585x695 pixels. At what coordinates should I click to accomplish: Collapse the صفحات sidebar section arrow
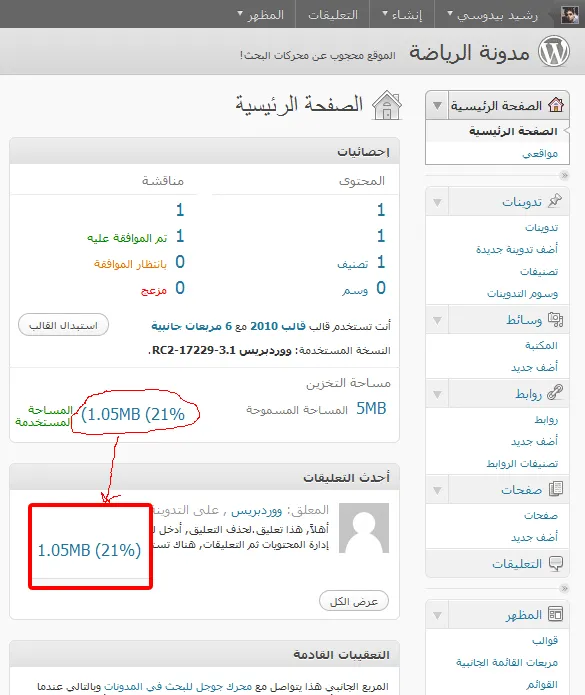[x=437, y=490]
